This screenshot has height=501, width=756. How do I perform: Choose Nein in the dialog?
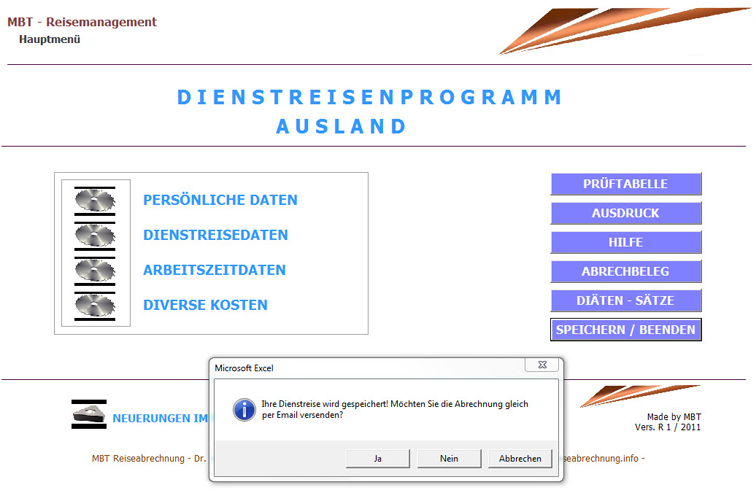449,458
